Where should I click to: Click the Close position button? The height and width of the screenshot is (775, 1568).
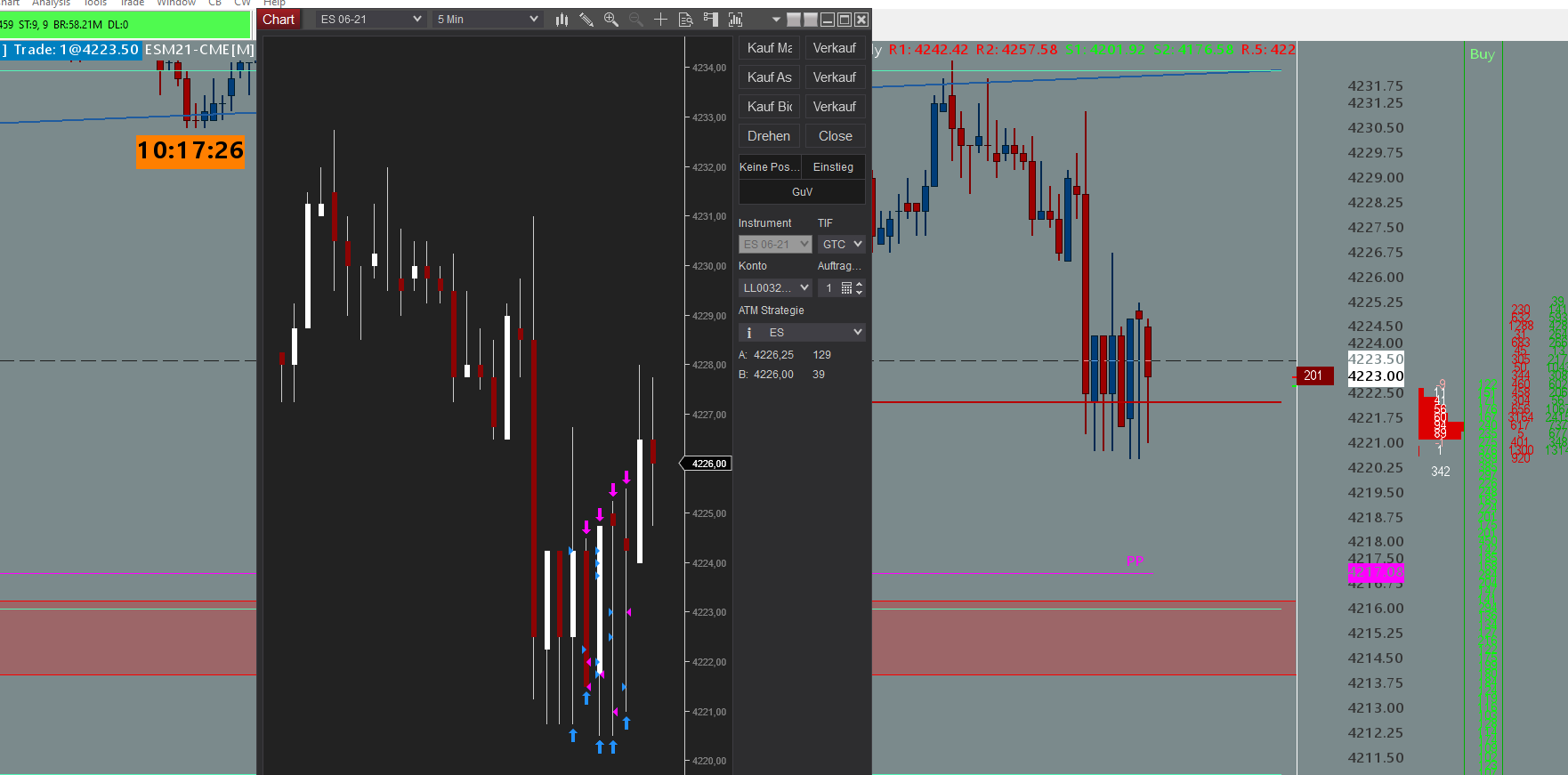835,136
